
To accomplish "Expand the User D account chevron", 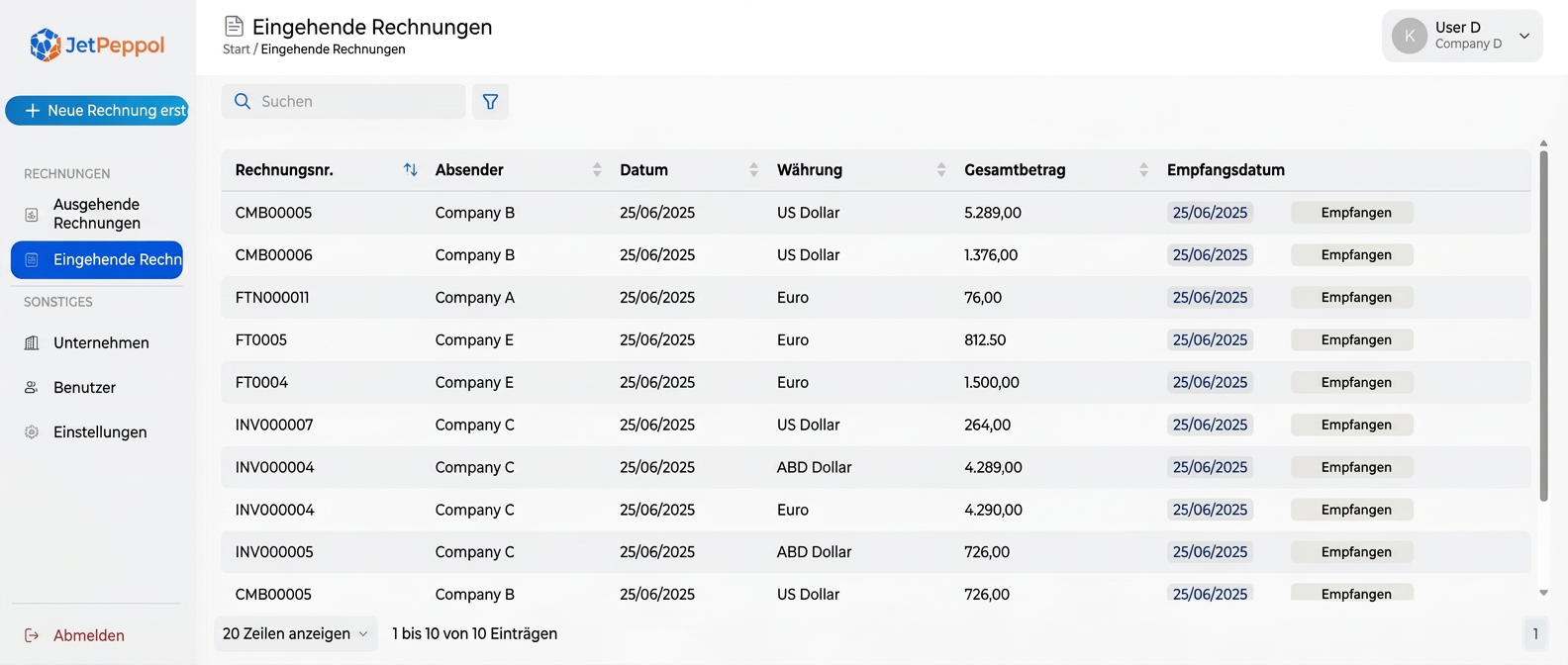I will pos(1524,36).
